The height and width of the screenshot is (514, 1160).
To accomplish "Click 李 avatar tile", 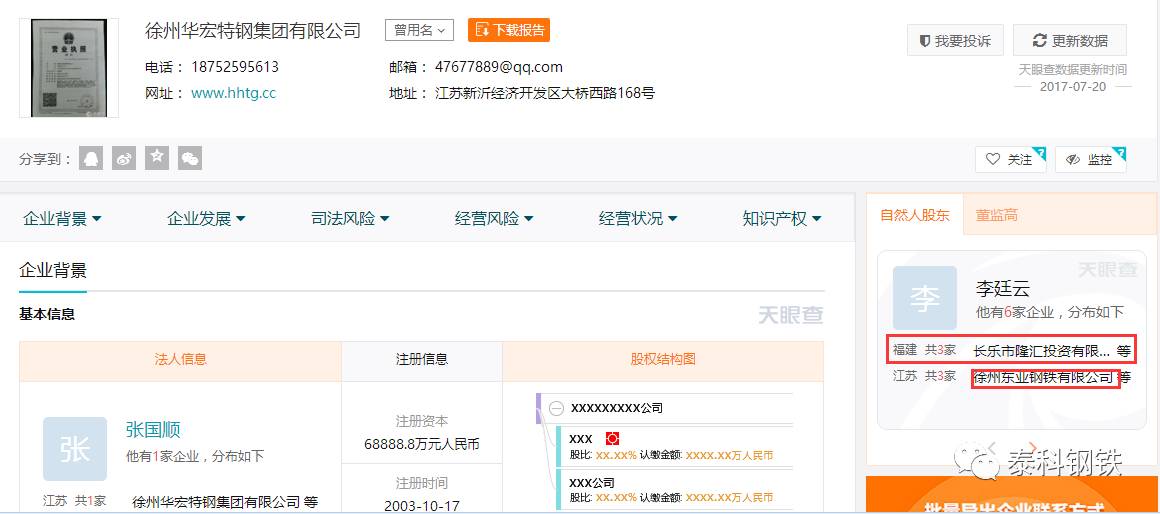I will pyautogui.click(x=925, y=298).
